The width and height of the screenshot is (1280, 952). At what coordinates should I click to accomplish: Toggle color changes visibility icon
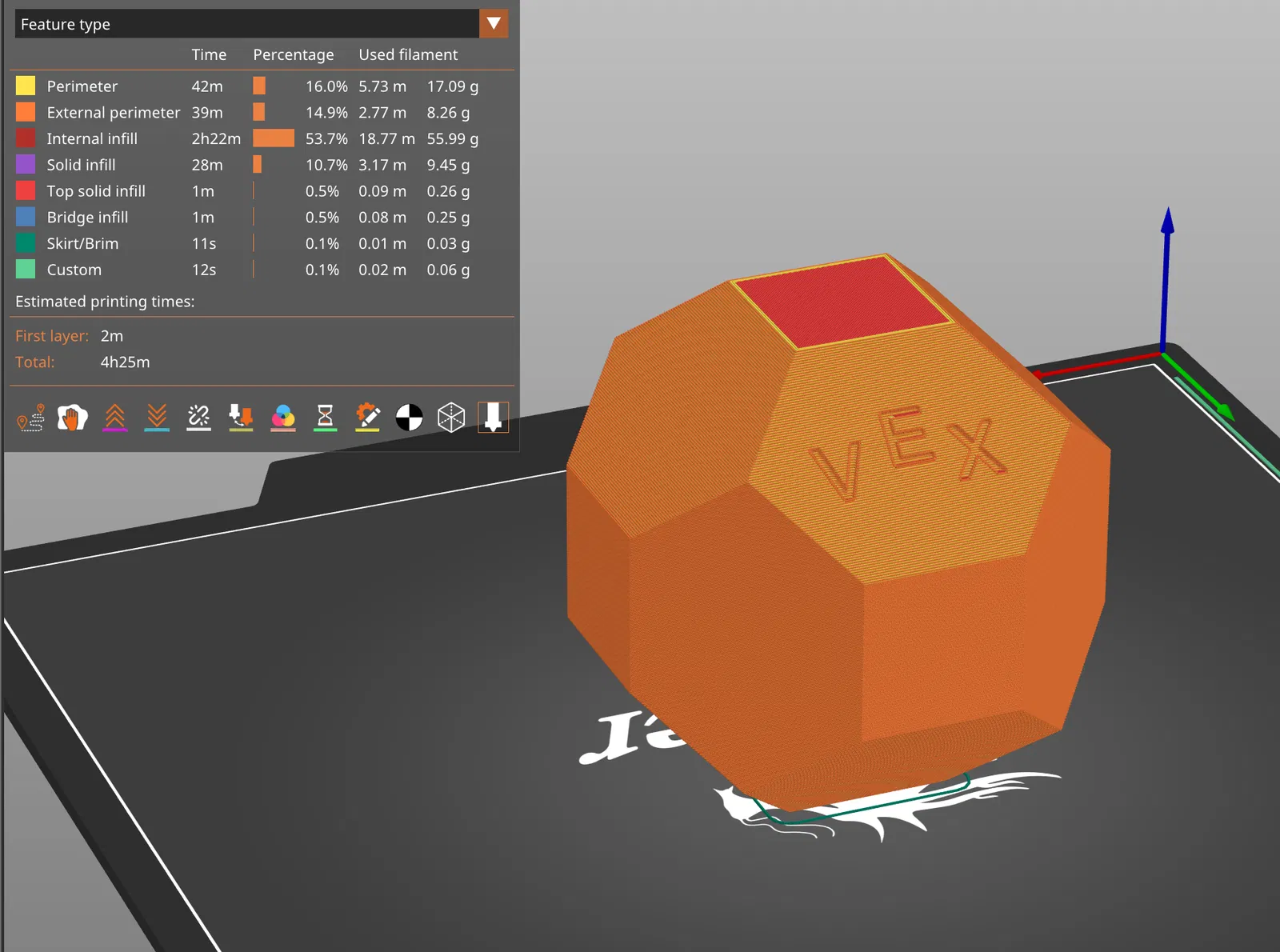283,418
